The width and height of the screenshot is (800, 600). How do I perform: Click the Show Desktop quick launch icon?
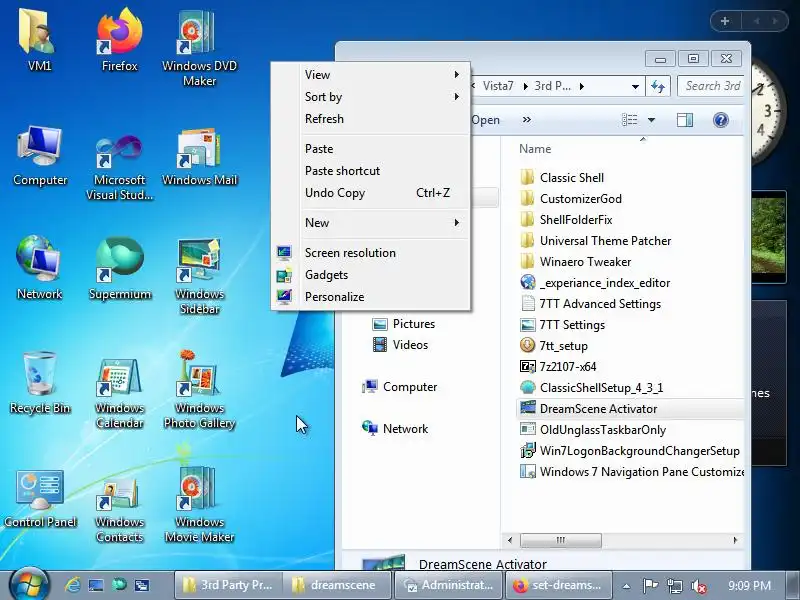(96, 585)
